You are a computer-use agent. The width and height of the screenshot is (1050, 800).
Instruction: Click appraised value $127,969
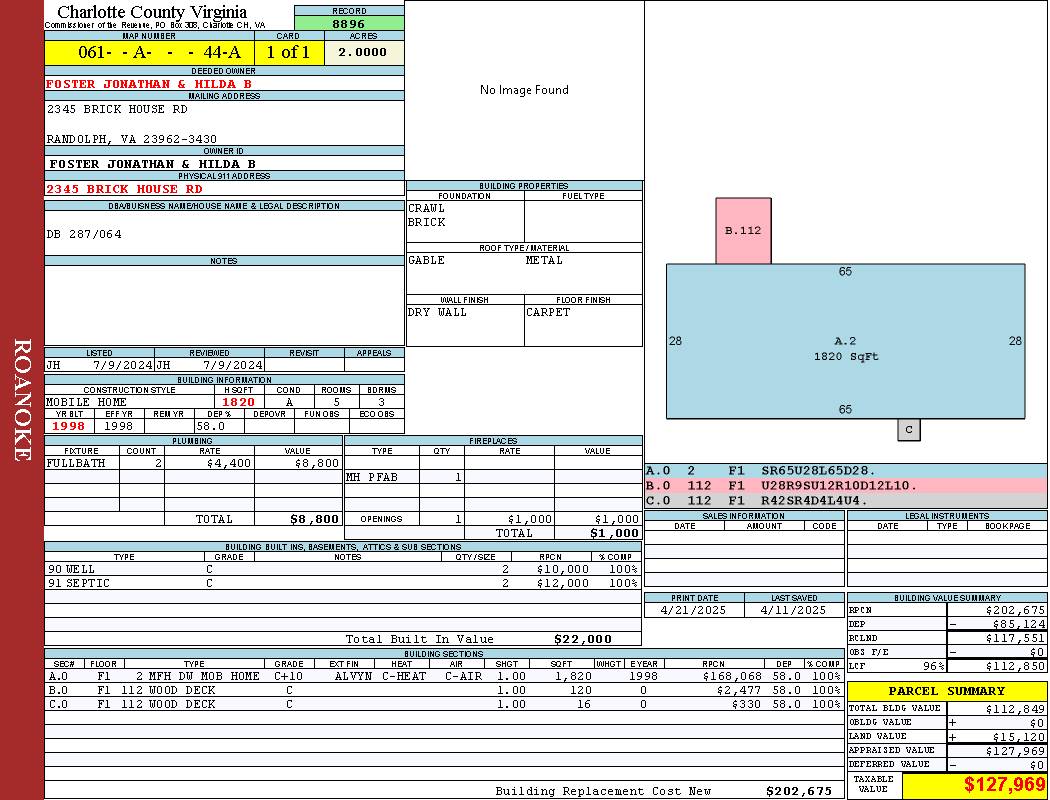tap(1015, 751)
